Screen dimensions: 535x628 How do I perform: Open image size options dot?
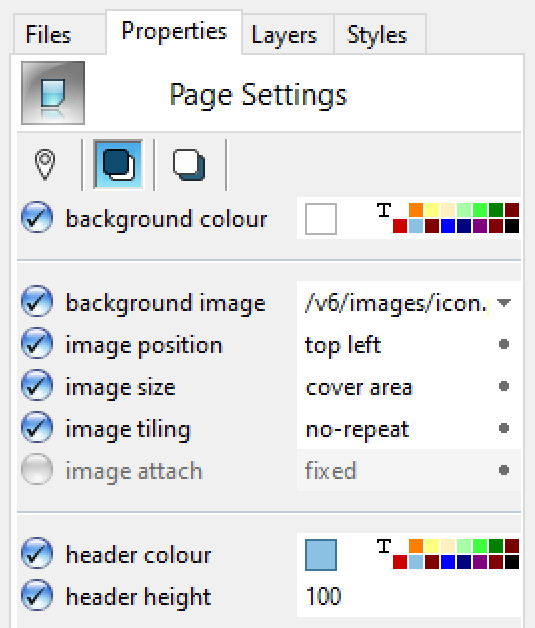point(504,386)
